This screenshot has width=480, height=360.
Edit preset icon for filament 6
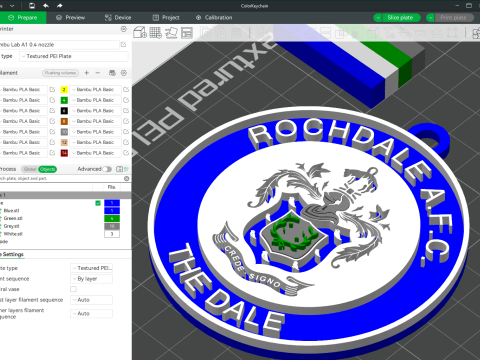(x=126, y=110)
